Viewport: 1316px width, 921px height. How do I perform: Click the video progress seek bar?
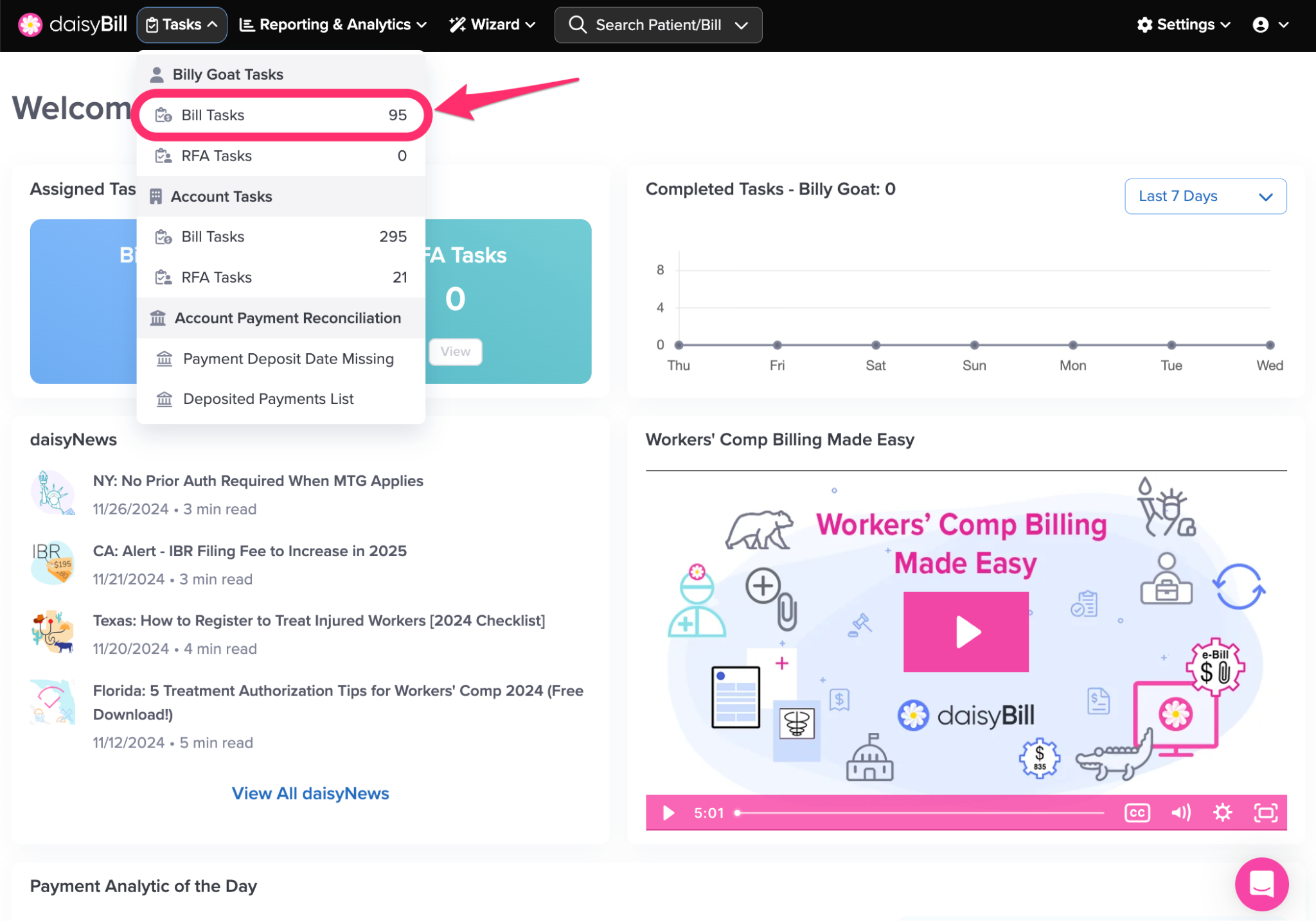[919, 812]
